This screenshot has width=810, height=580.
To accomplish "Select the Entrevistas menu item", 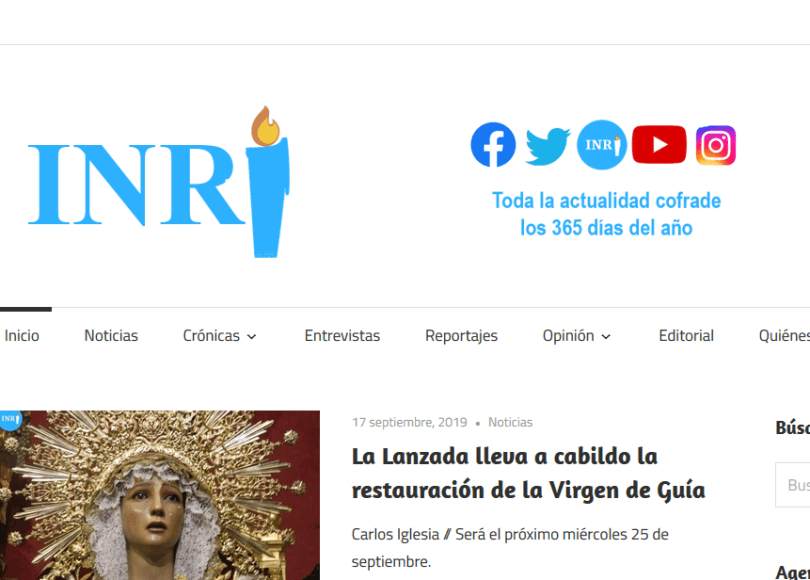I will (x=342, y=336).
